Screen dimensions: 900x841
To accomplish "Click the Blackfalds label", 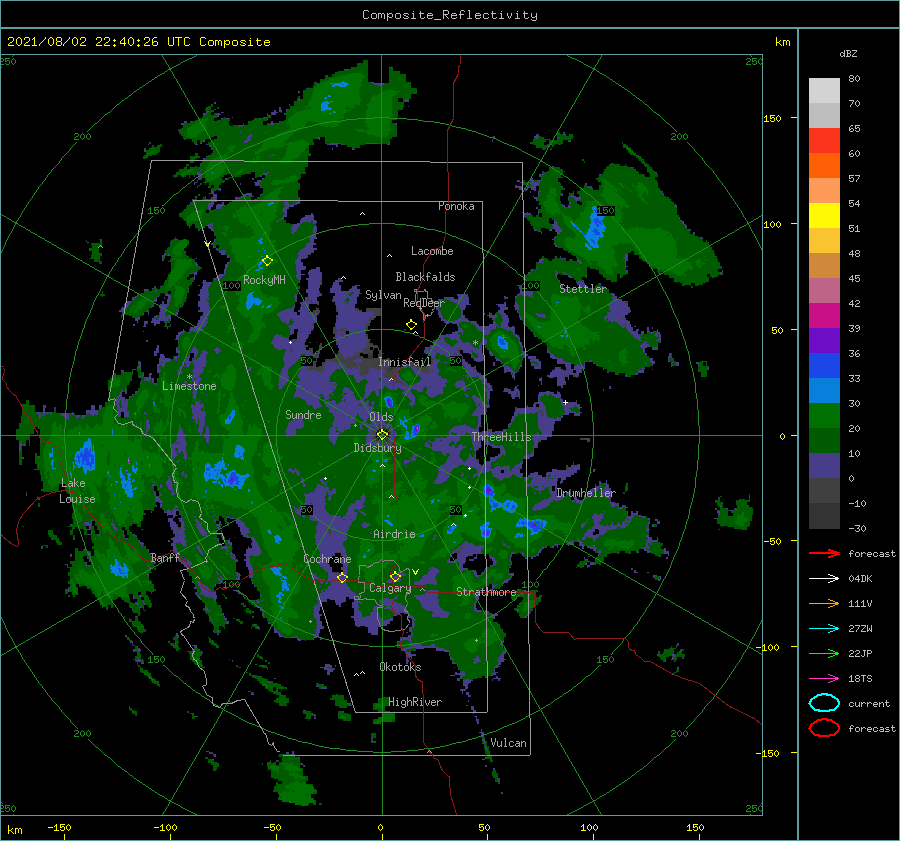I will coord(425,277).
